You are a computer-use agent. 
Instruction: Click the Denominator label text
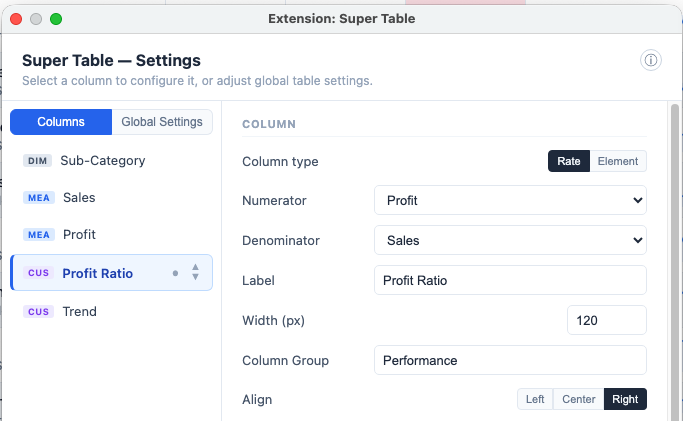click(x=281, y=241)
